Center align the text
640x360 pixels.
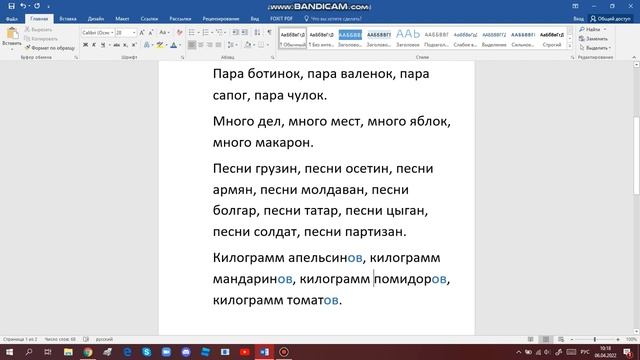(x=200, y=45)
